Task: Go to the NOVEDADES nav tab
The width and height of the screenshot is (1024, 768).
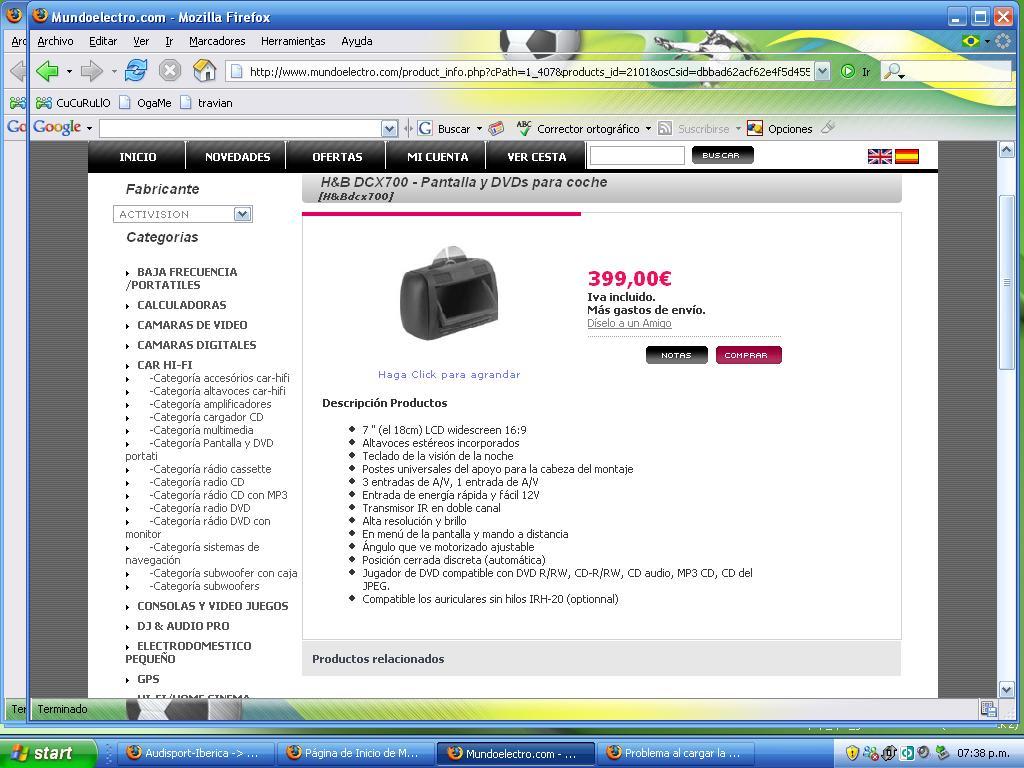Action: 237,157
